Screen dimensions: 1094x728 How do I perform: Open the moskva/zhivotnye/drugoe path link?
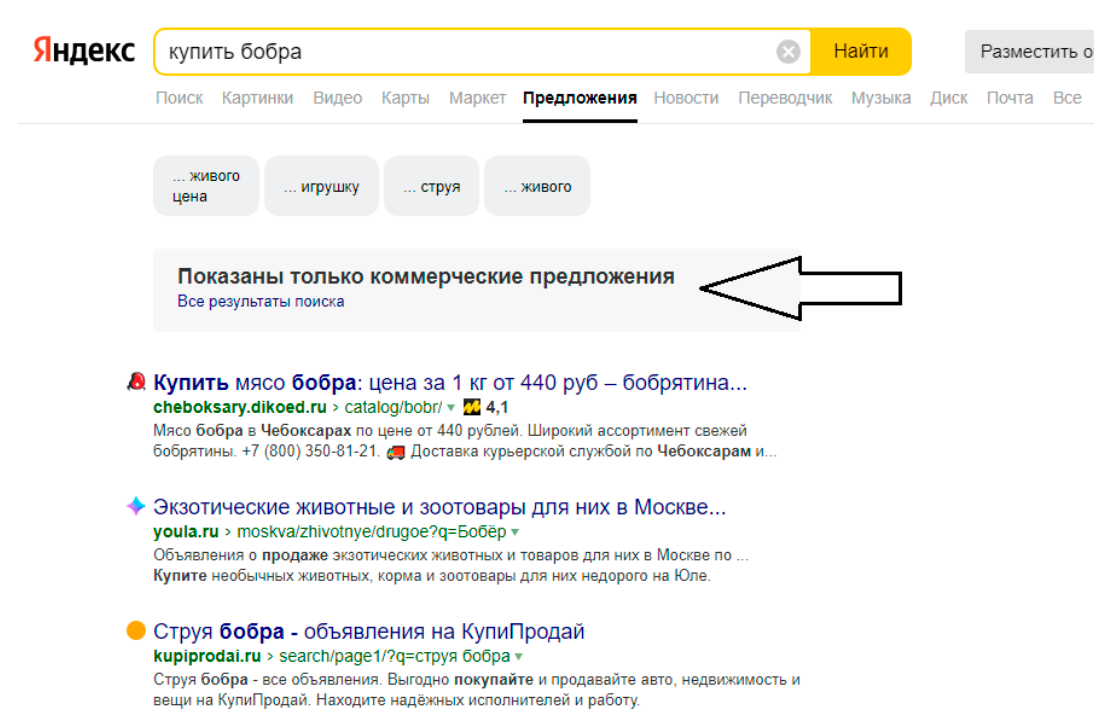(x=372, y=531)
